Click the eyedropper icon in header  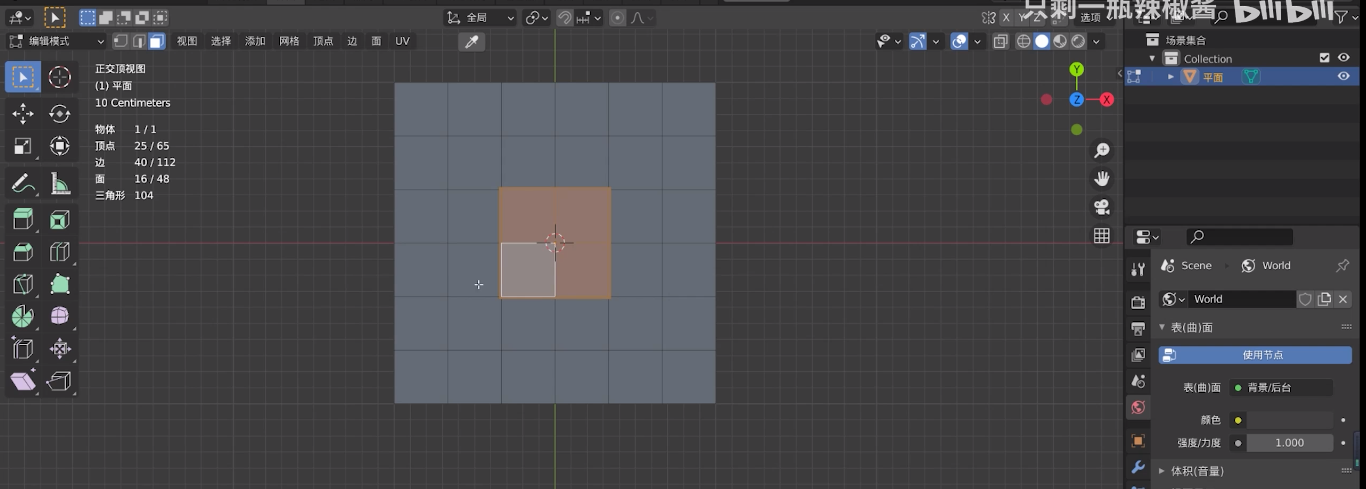click(471, 41)
